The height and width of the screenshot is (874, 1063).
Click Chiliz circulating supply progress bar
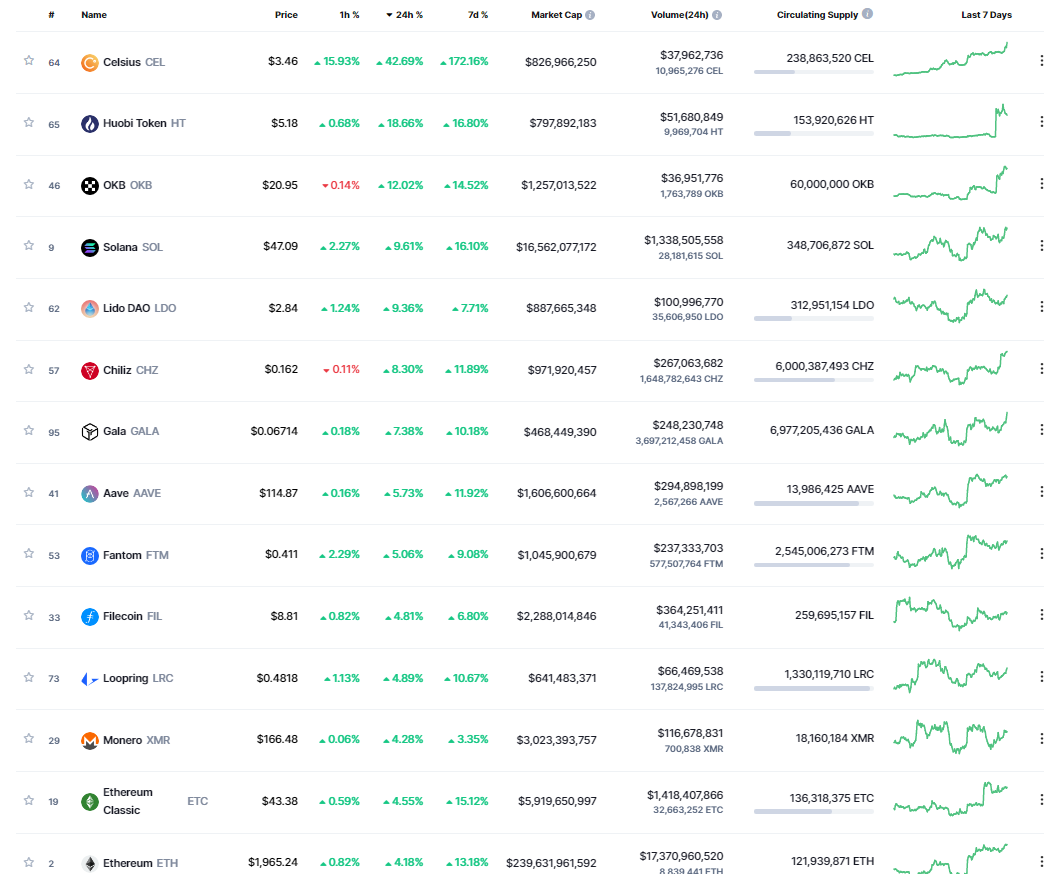click(813, 380)
